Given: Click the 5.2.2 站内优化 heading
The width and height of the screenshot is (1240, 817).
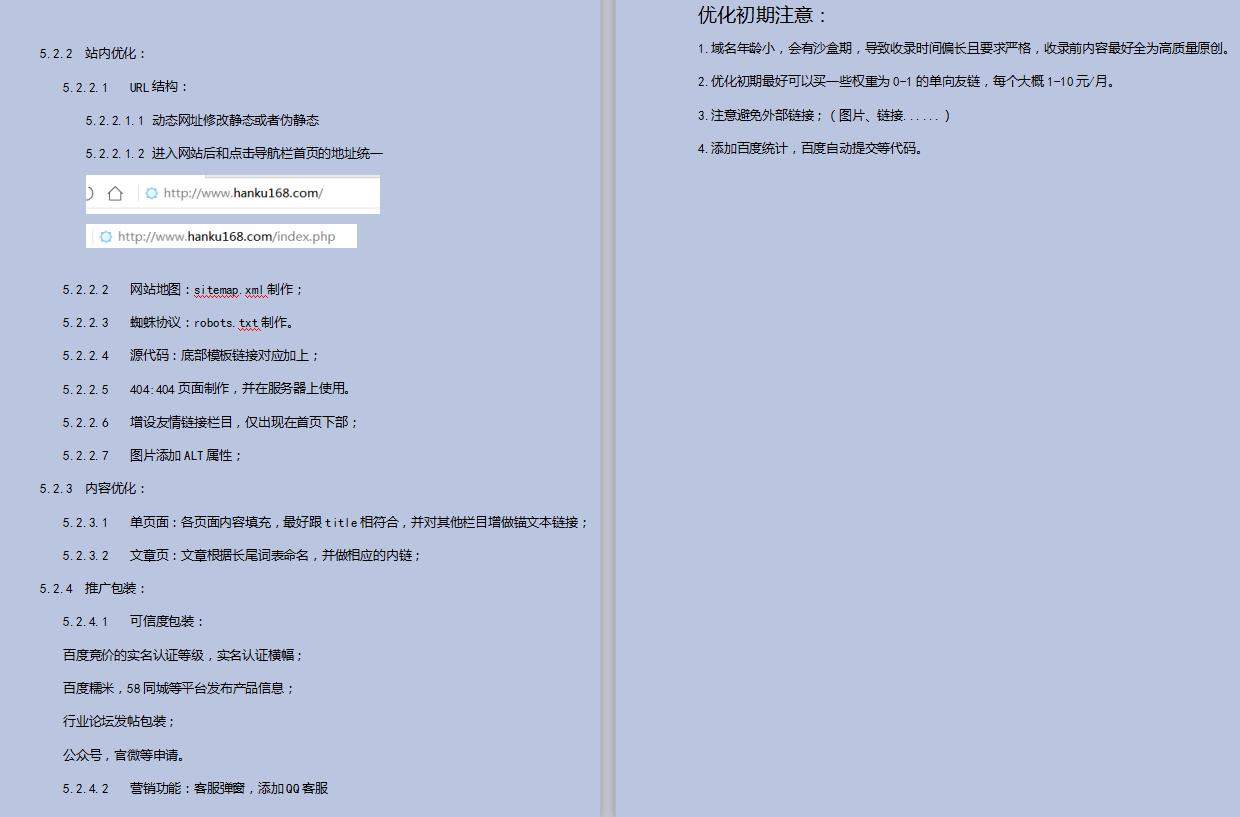Looking at the screenshot, I should click(x=94, y=54).
